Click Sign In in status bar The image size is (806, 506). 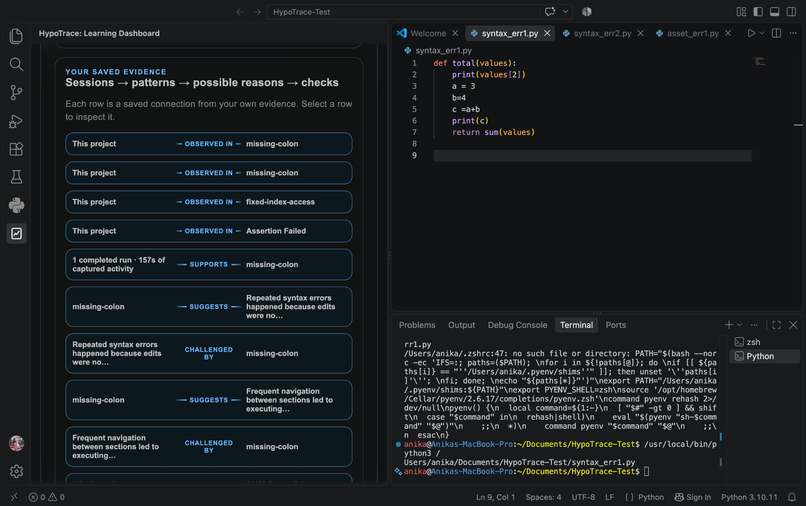coord(692,497)
